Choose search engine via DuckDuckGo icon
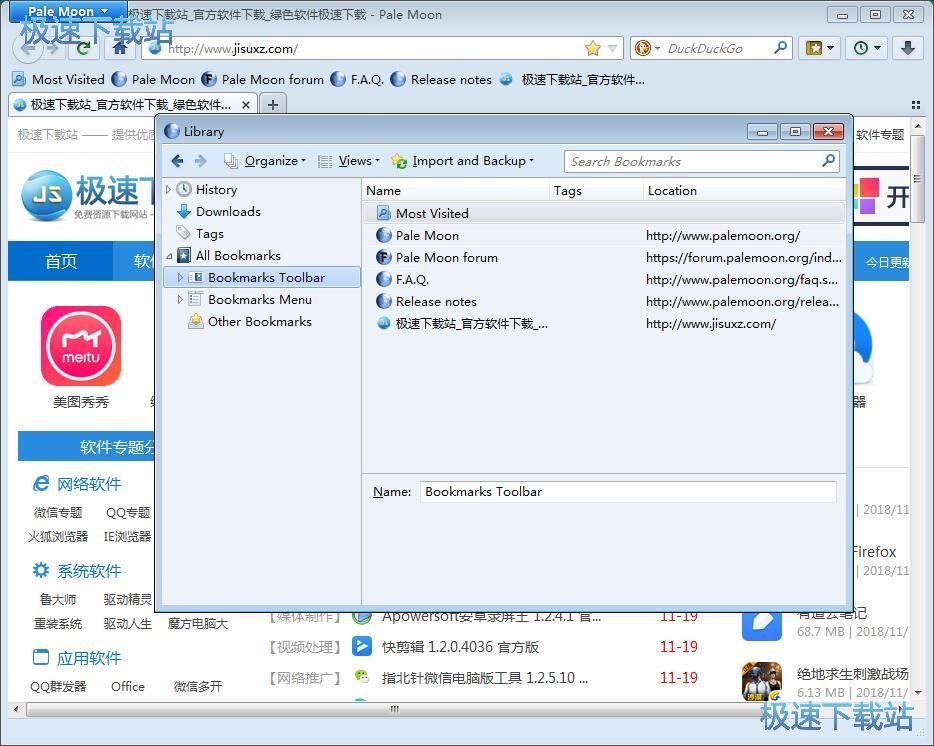The image size is (934, 746). (x=647, y=48)
